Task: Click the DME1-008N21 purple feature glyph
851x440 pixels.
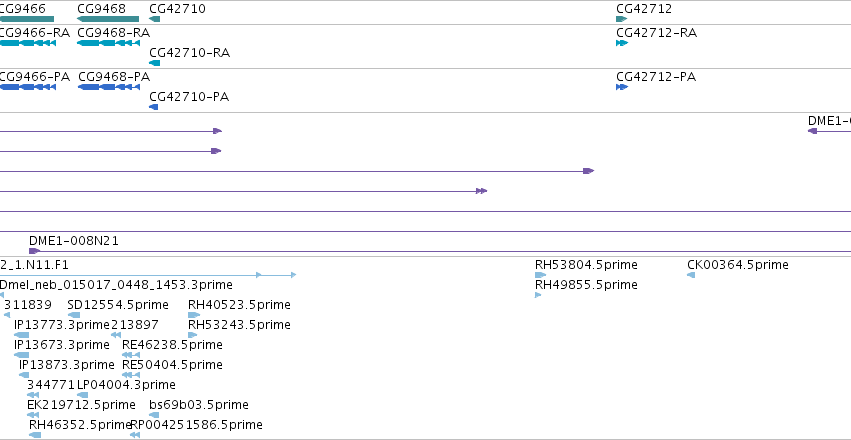Action: coord(34,251)
